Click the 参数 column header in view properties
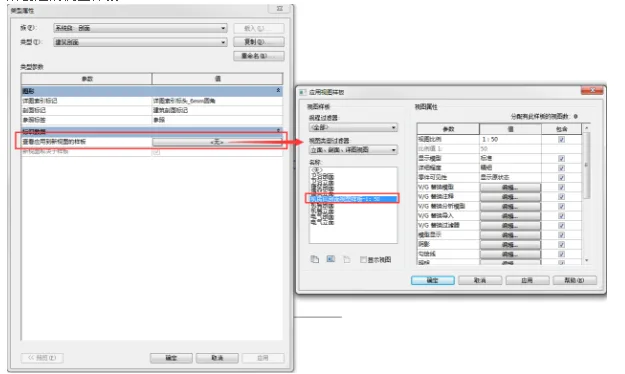 tap(448, 129)
